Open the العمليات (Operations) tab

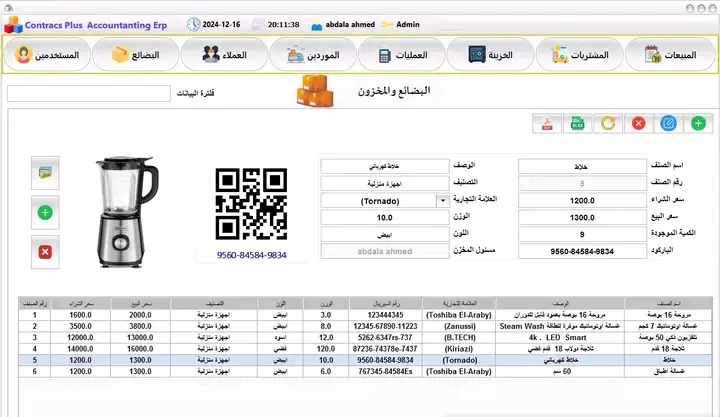pyautogui.click(x=402, y=55)
